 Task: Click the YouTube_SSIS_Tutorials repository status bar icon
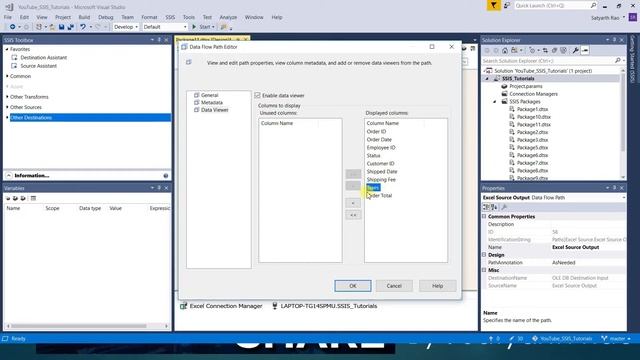[x=535, y=339]
